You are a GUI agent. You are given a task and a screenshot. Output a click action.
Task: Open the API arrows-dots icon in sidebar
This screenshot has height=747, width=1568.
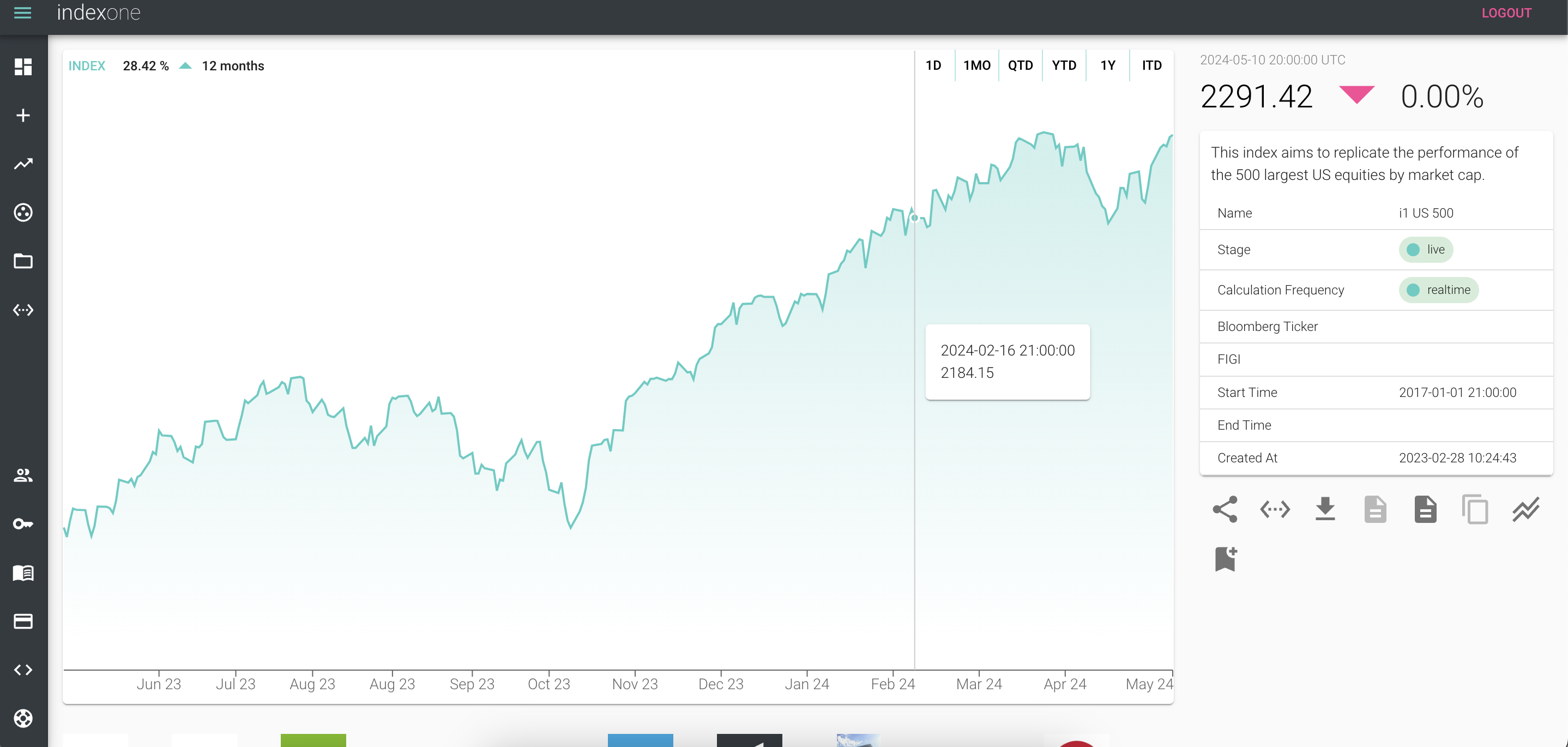[x=23, y=310]
